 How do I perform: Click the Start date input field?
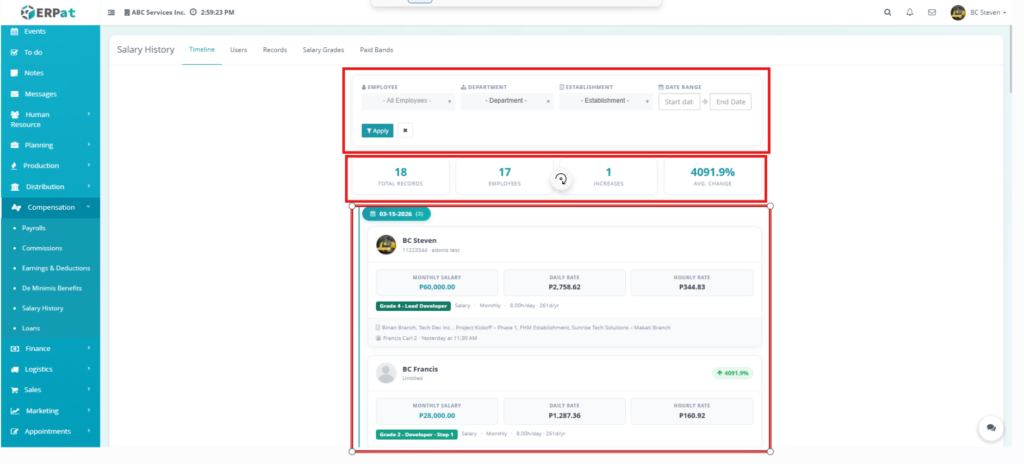[x=679, y=102]
